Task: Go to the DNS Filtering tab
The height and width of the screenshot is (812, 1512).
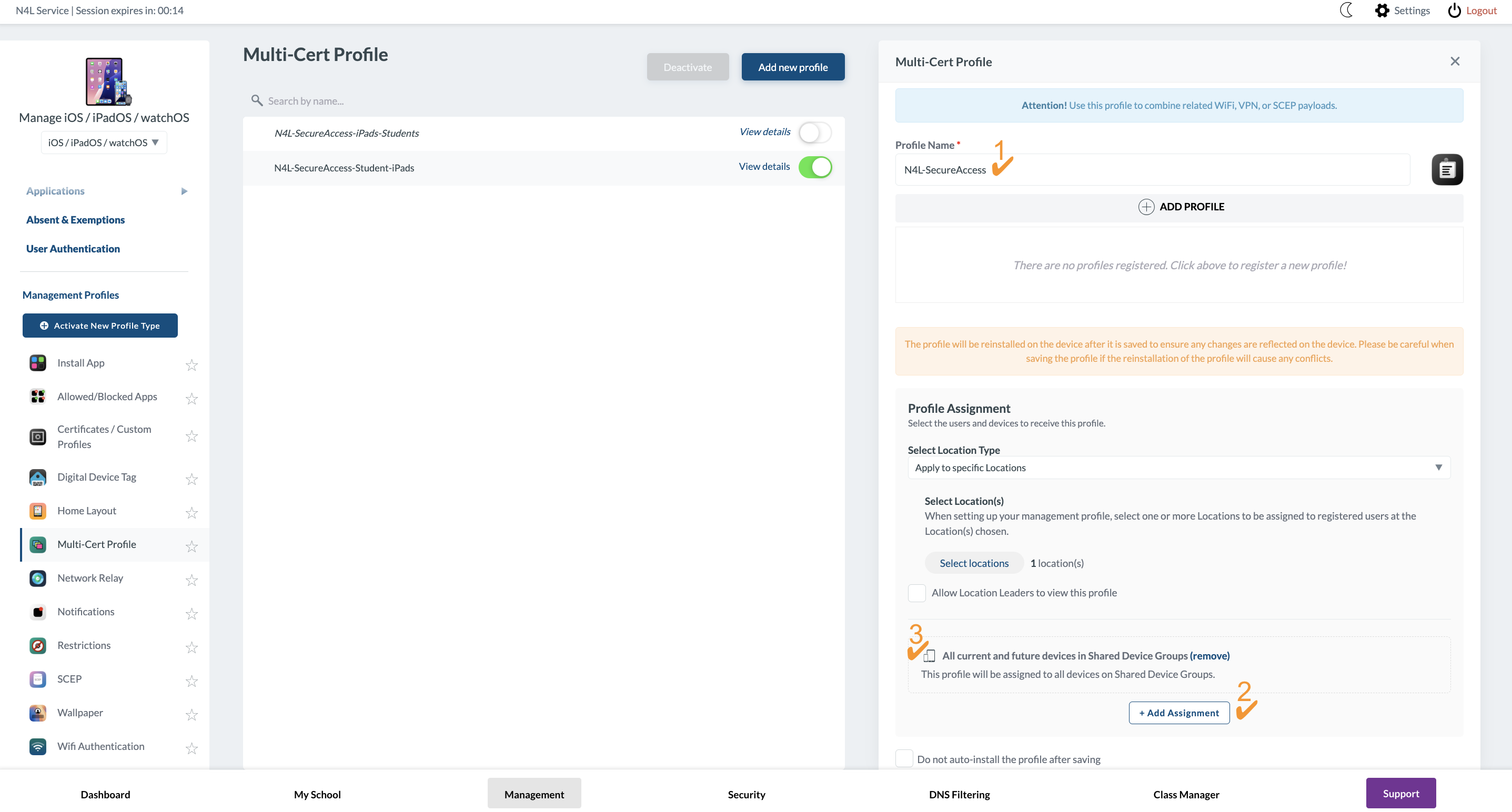Action: 959,795
